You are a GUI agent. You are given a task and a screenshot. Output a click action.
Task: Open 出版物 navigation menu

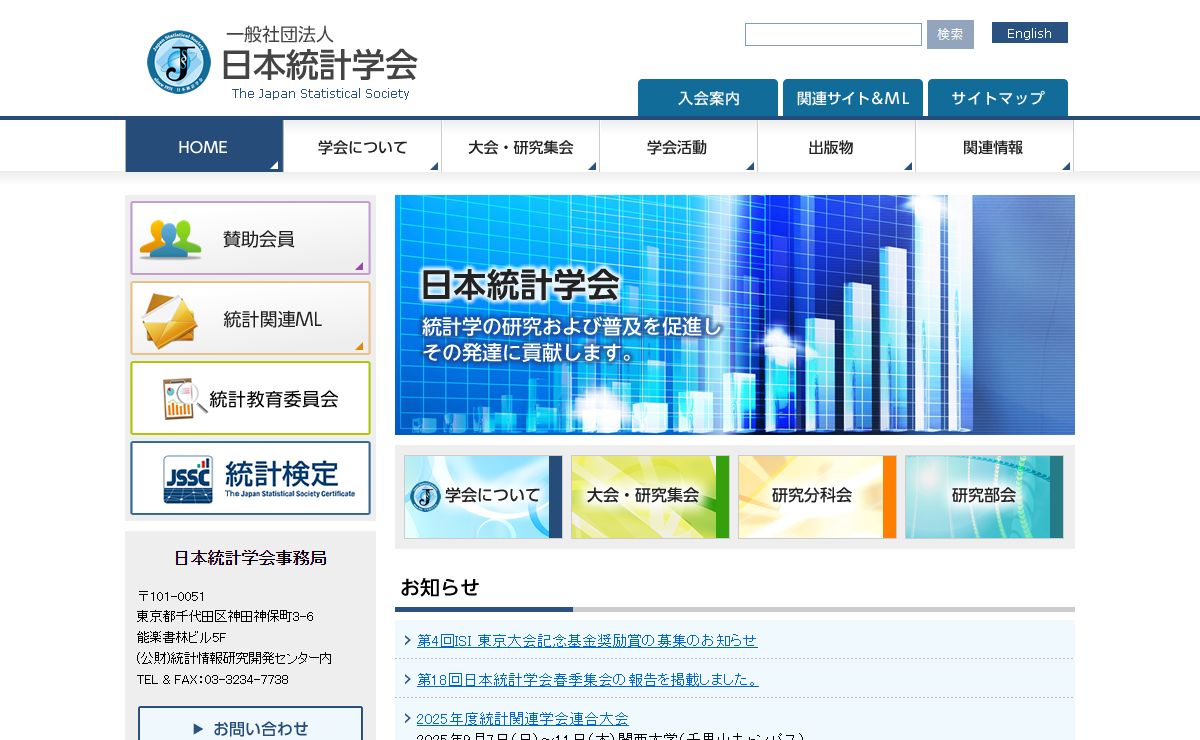click(836, 147)
